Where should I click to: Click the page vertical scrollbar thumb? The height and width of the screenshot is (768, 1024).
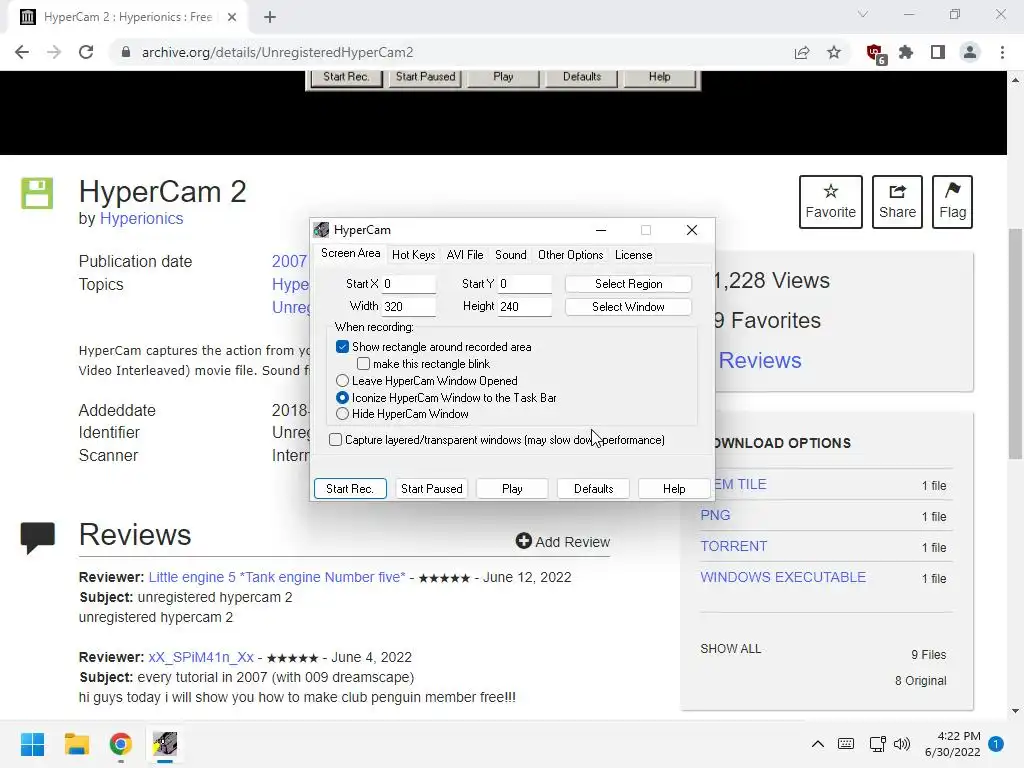tap(1016, 344)
